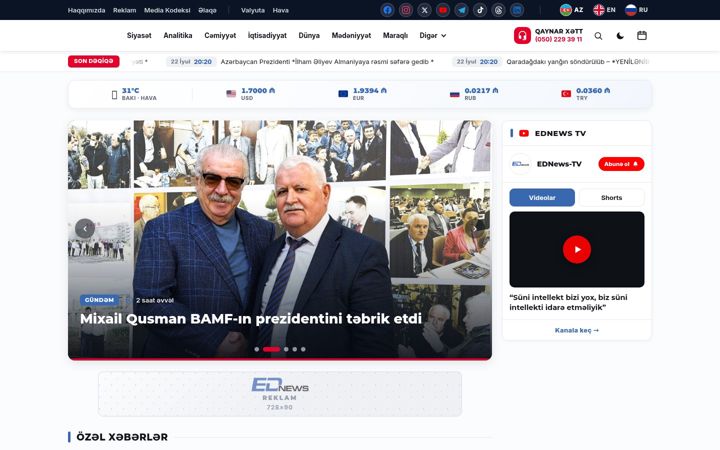Open the Telegram social icon
Image resolution: width=720 pixels, height=450 pixels.
pos(461,10)
